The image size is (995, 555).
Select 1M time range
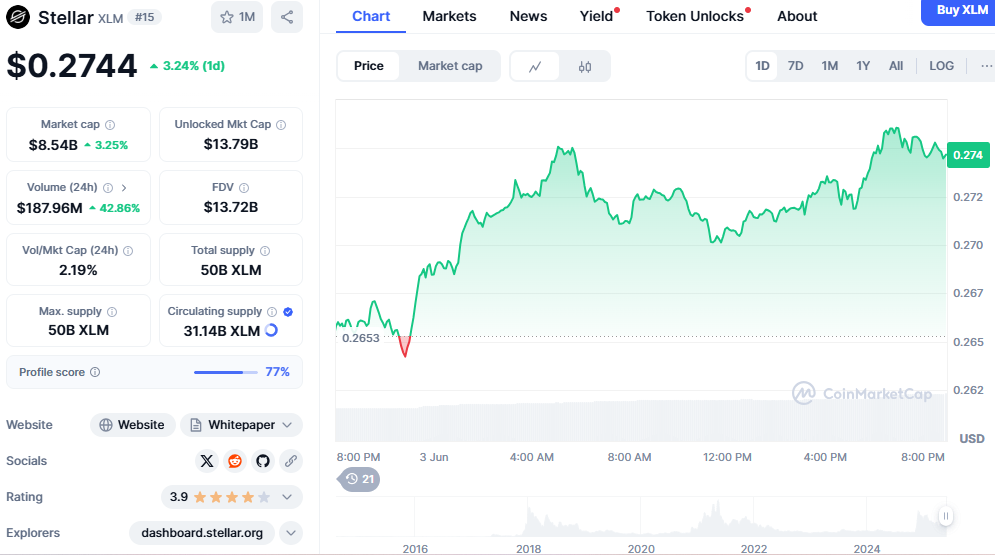[829, 66]
